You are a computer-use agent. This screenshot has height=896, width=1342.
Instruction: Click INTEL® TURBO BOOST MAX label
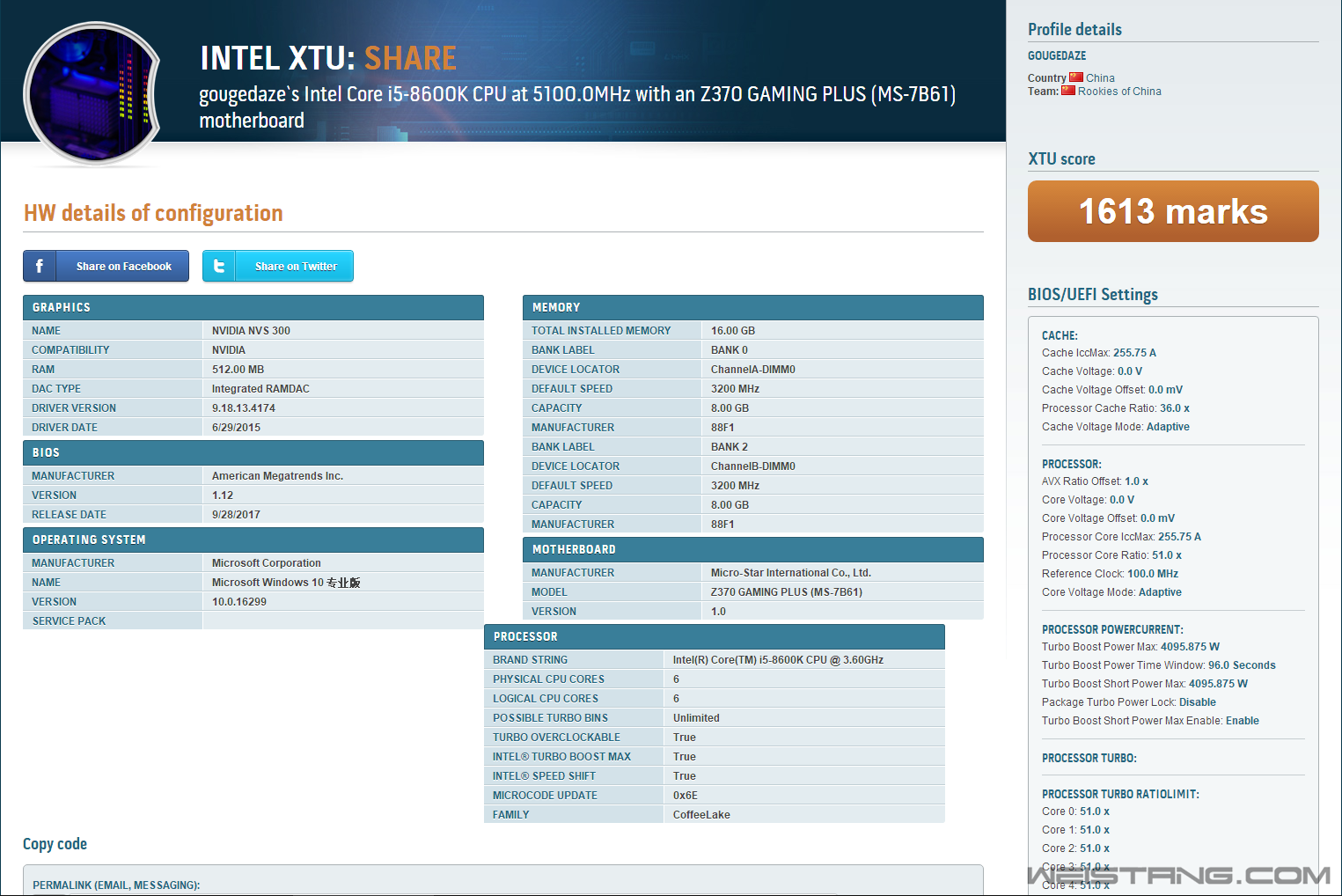point(561,757)
